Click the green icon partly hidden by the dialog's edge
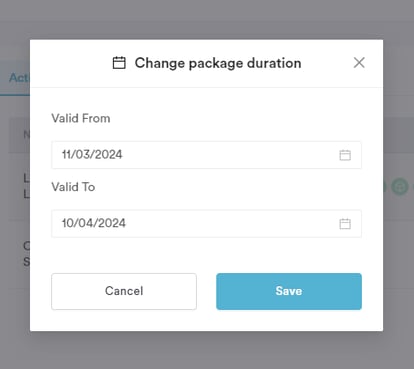Screen dimensions: 414x369 [x=385, y=186]
